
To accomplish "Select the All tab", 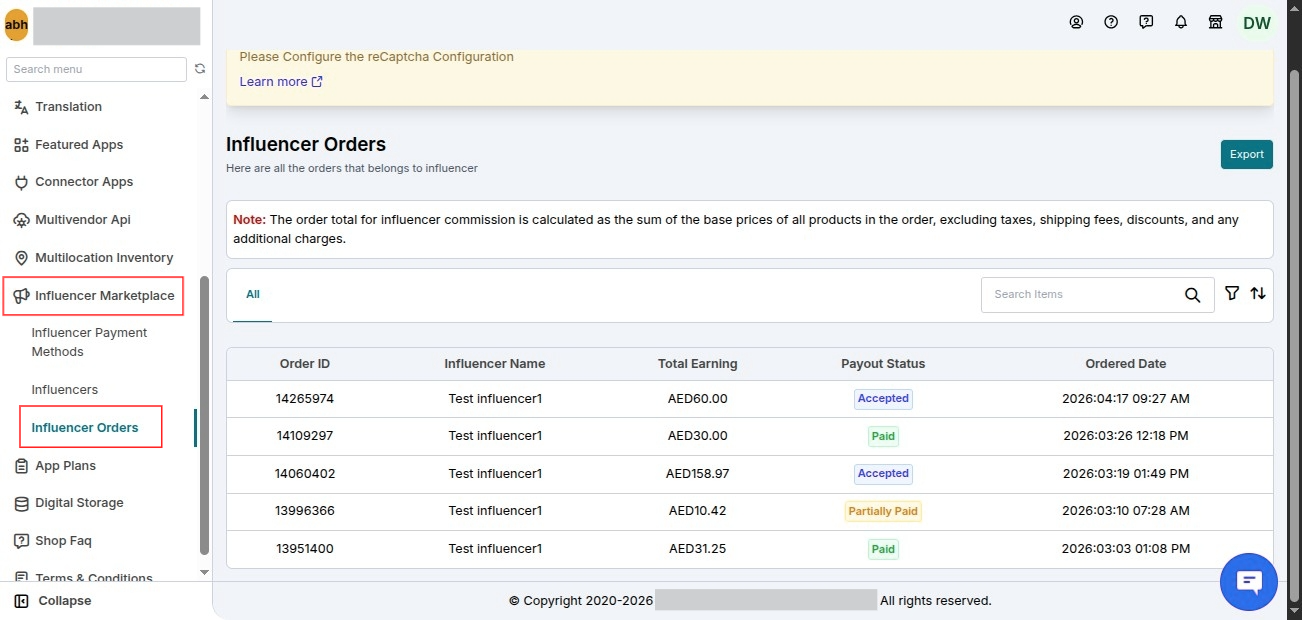I will click(253, 295).
